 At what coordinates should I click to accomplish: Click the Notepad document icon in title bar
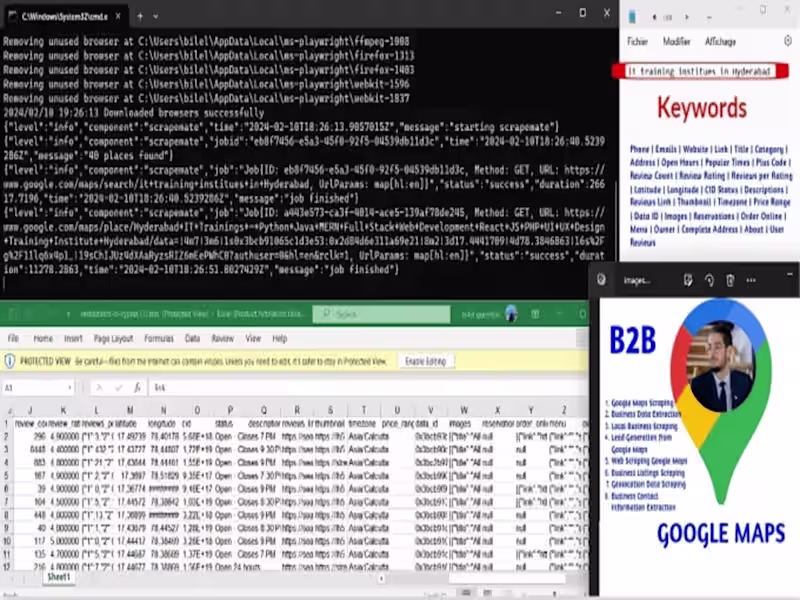click(632, 17)
